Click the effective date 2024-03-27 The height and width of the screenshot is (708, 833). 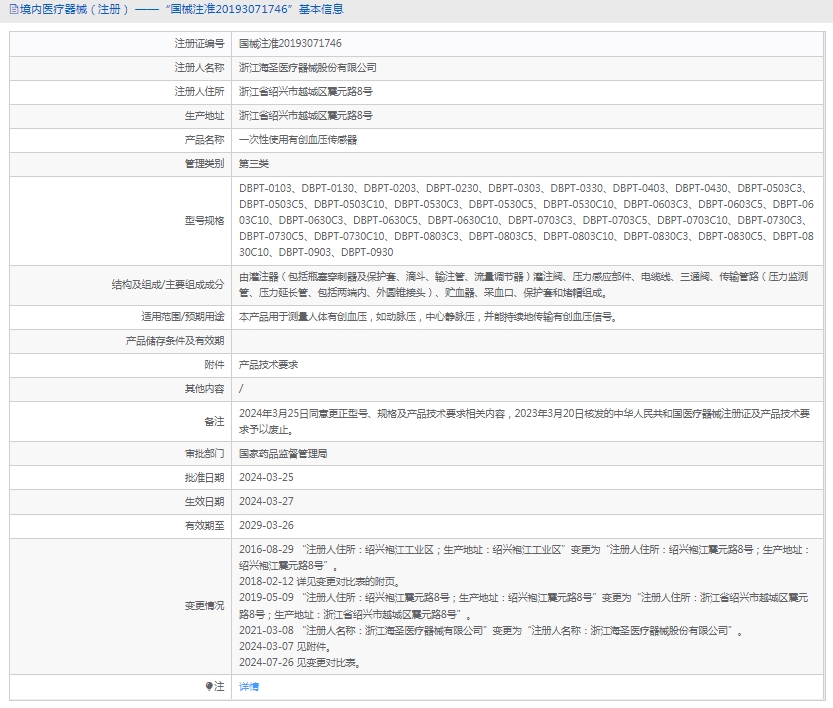(x=266, y=501)
